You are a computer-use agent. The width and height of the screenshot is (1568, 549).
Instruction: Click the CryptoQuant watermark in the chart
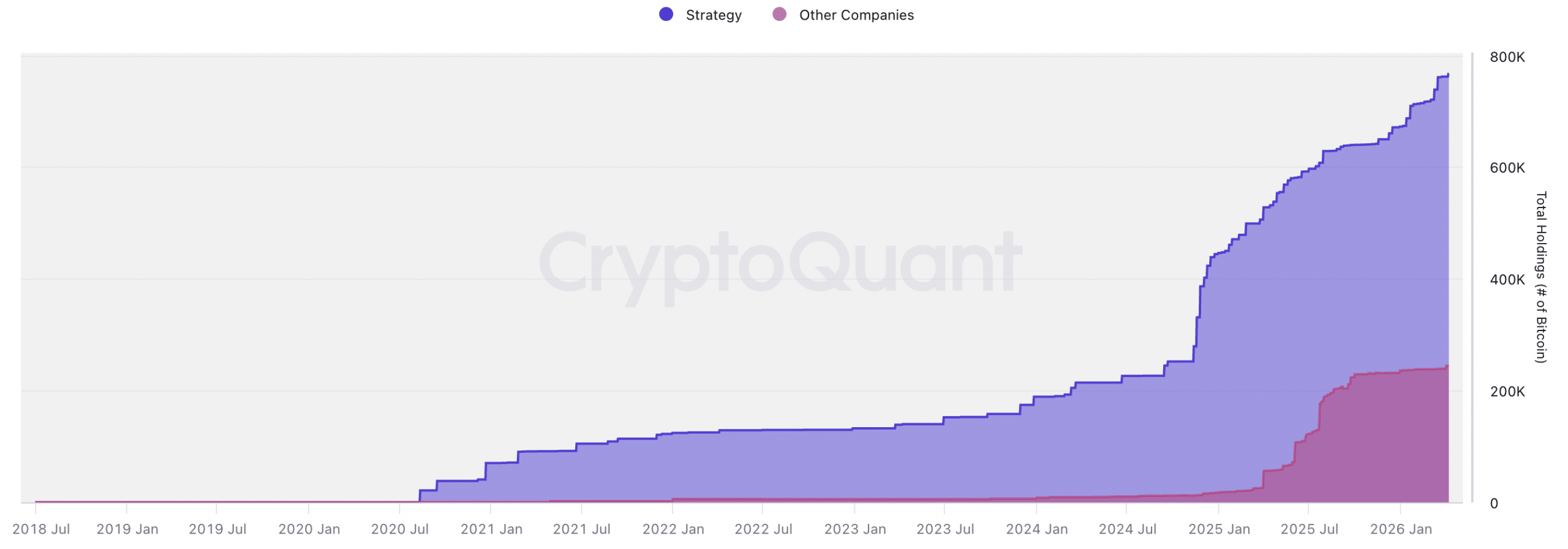click(780, 263)
